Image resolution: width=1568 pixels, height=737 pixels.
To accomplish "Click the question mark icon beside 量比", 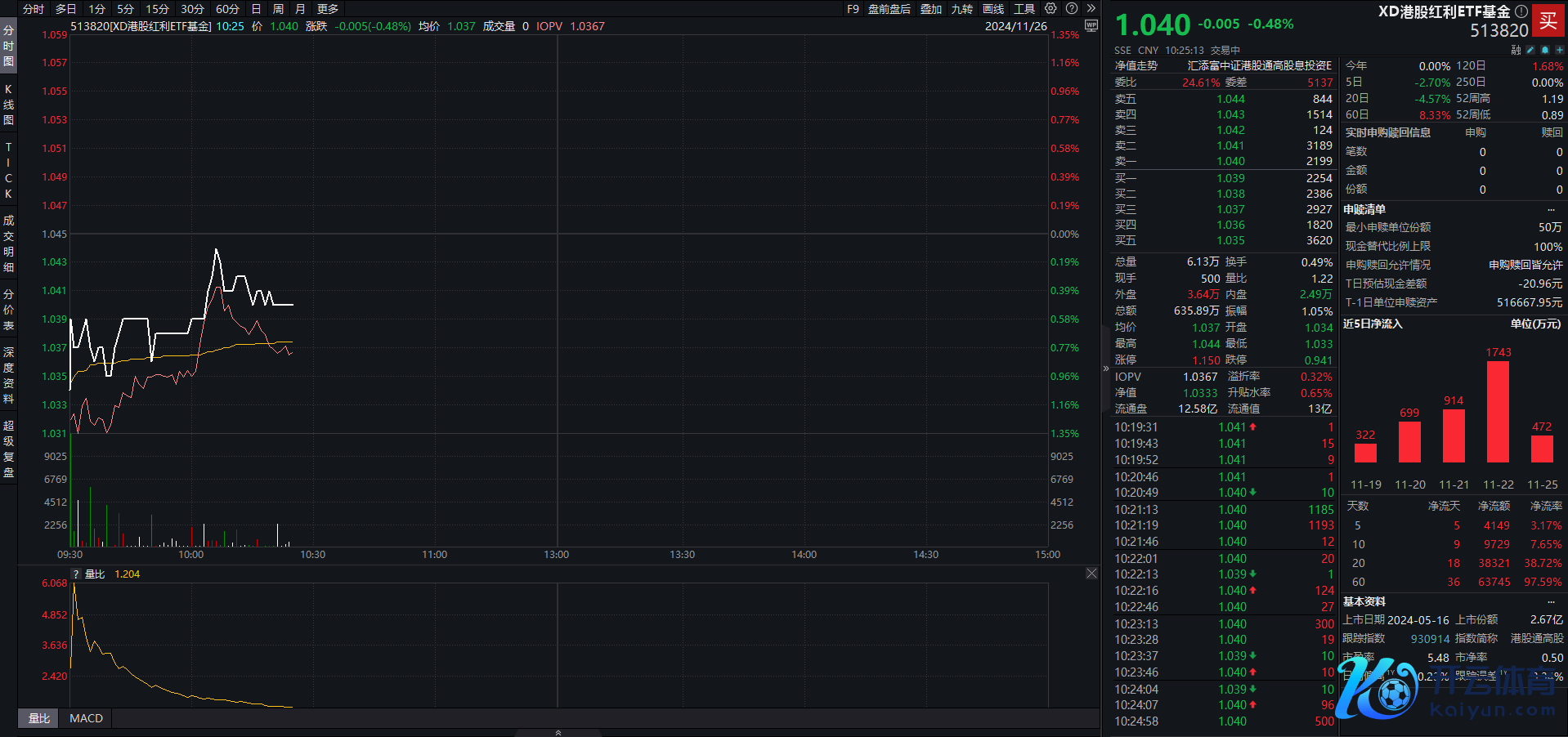I will (76, 574).
